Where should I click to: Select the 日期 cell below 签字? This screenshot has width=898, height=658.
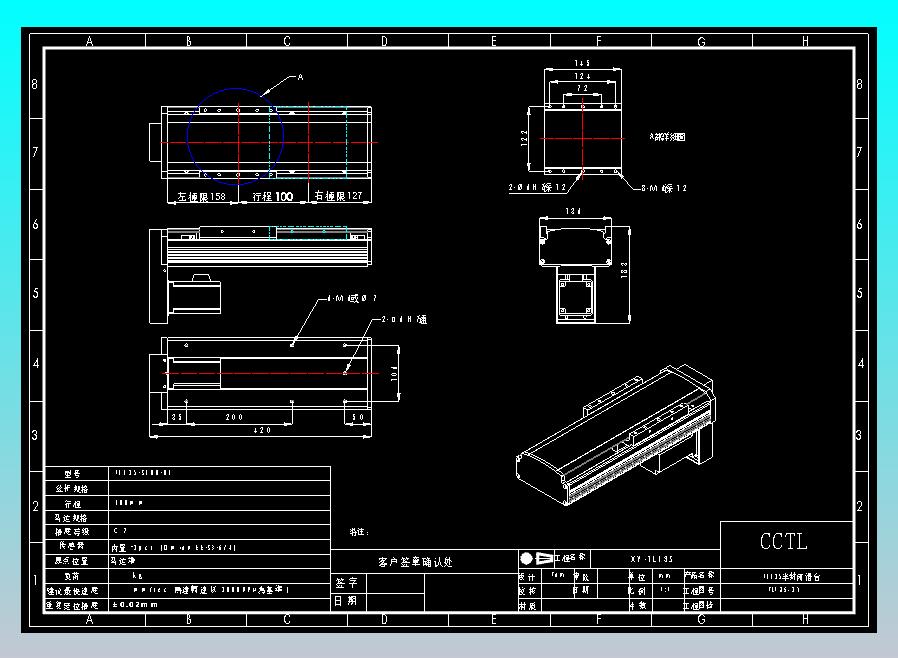pos(346,601)
